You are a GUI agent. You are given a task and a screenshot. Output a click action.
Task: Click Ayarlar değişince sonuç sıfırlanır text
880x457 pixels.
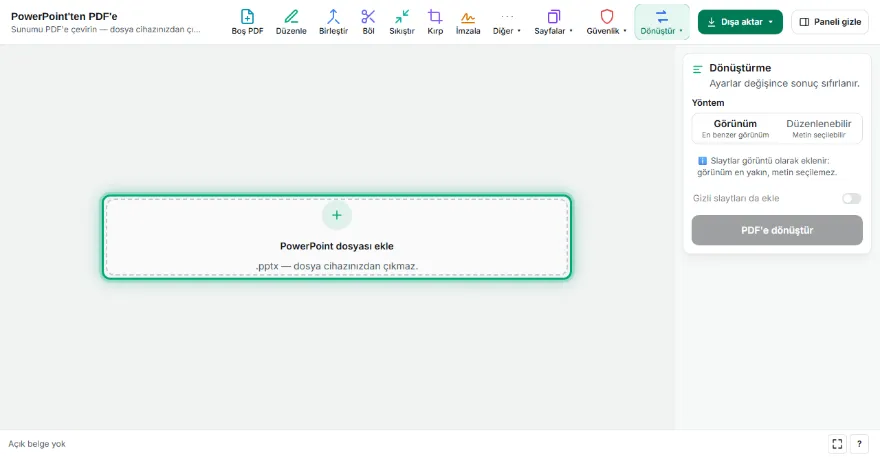pyautogui.click(x=784, y=83)
